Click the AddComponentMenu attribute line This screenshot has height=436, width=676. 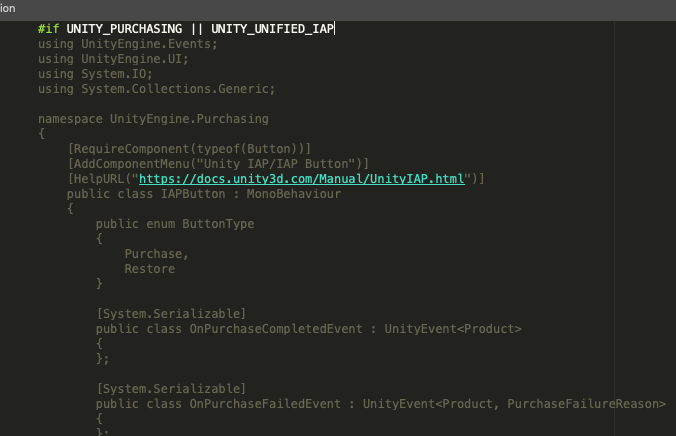[218, 164]
